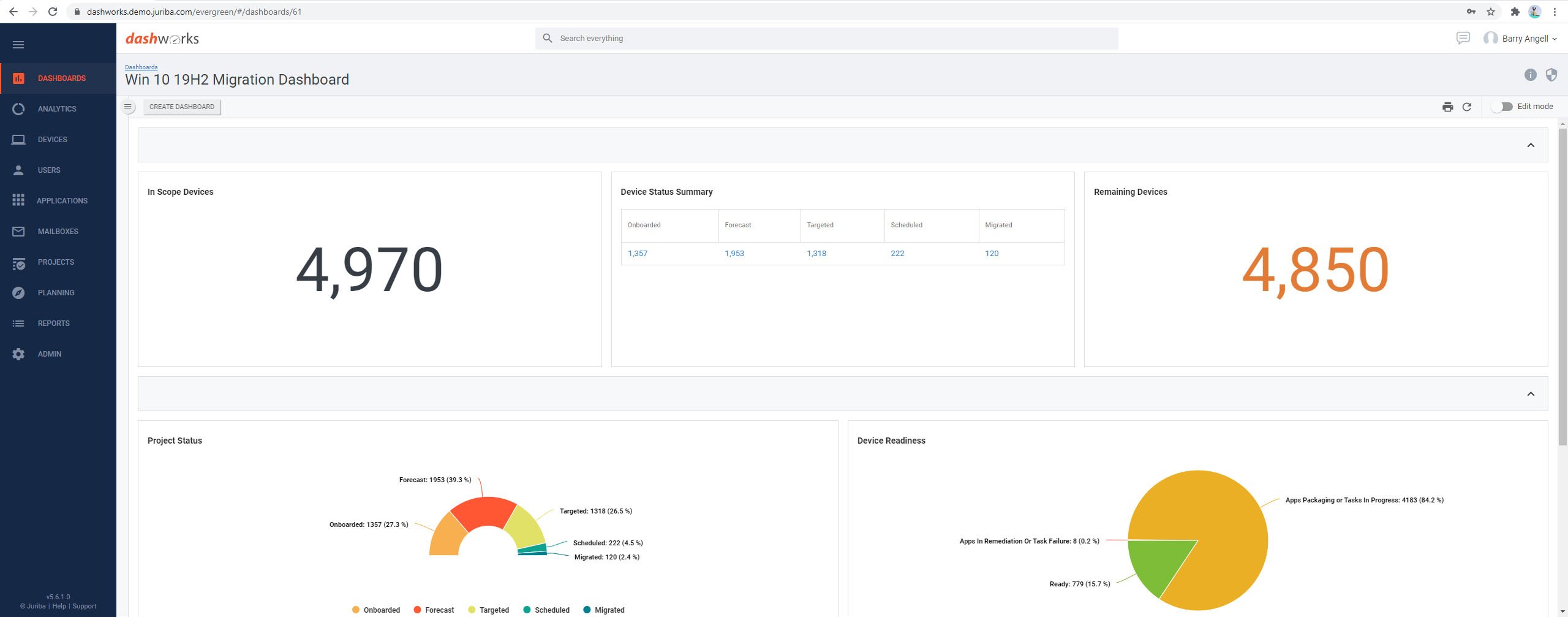Viewport: 1568px width, 617px height.
Task: Toggle the Onboarded legend swatch
Action: [356, 610]
